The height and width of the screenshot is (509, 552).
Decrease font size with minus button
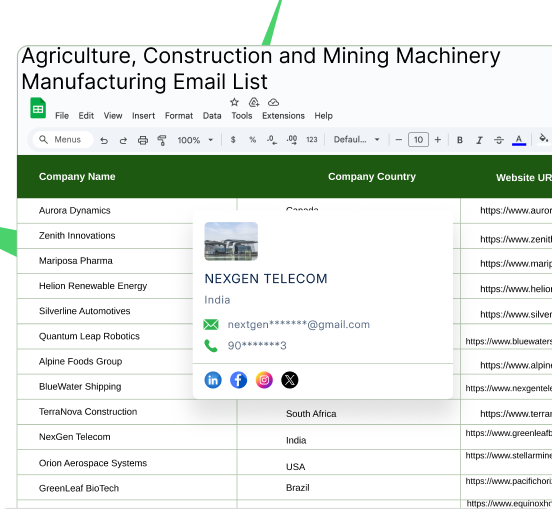coord(399,140)
